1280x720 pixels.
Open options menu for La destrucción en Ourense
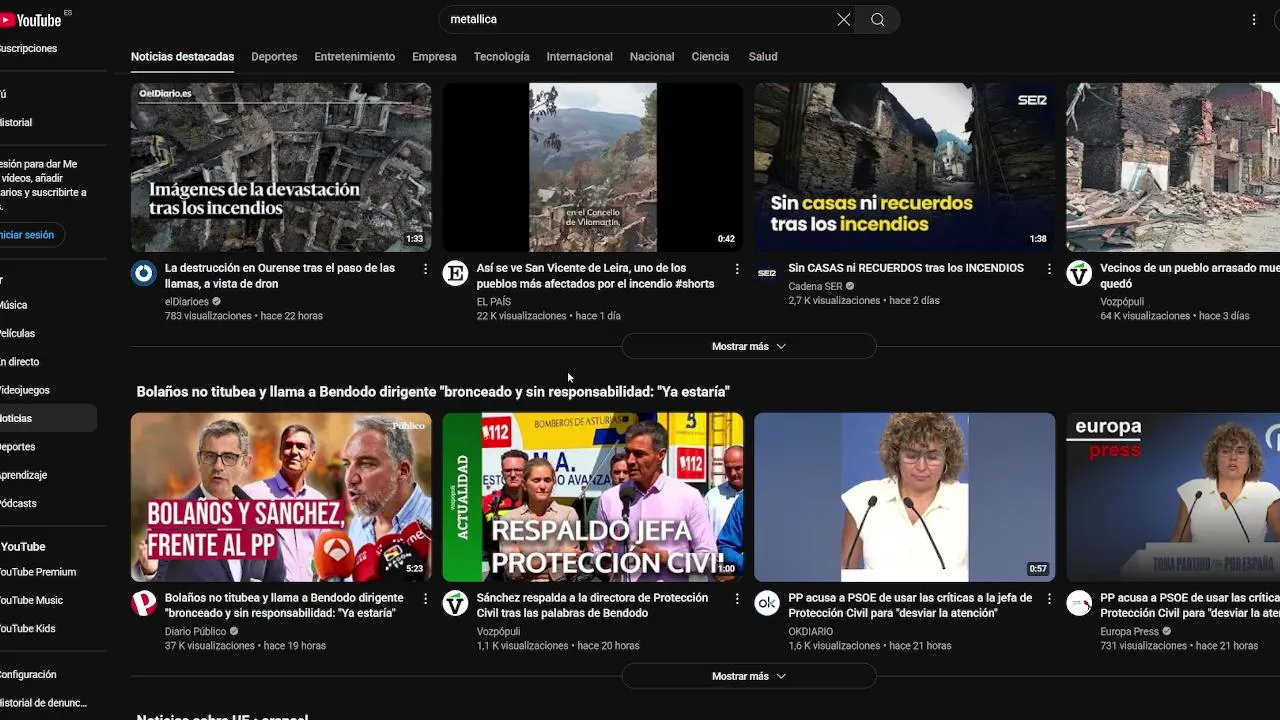[425, 269]
